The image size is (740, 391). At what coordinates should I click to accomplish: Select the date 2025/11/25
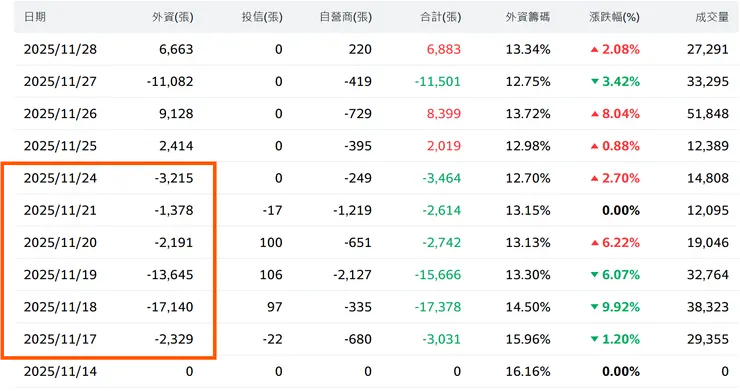click(x=60, y=145)
